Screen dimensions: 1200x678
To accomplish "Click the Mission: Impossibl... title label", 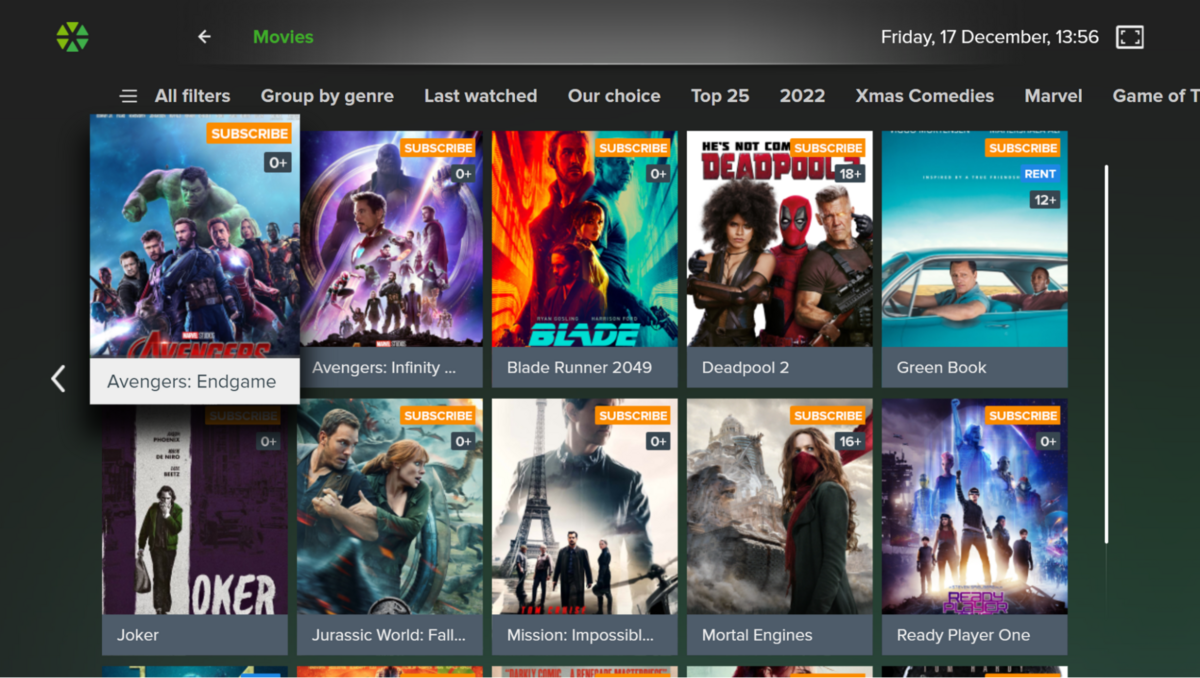I will click(x=580, y=635).
